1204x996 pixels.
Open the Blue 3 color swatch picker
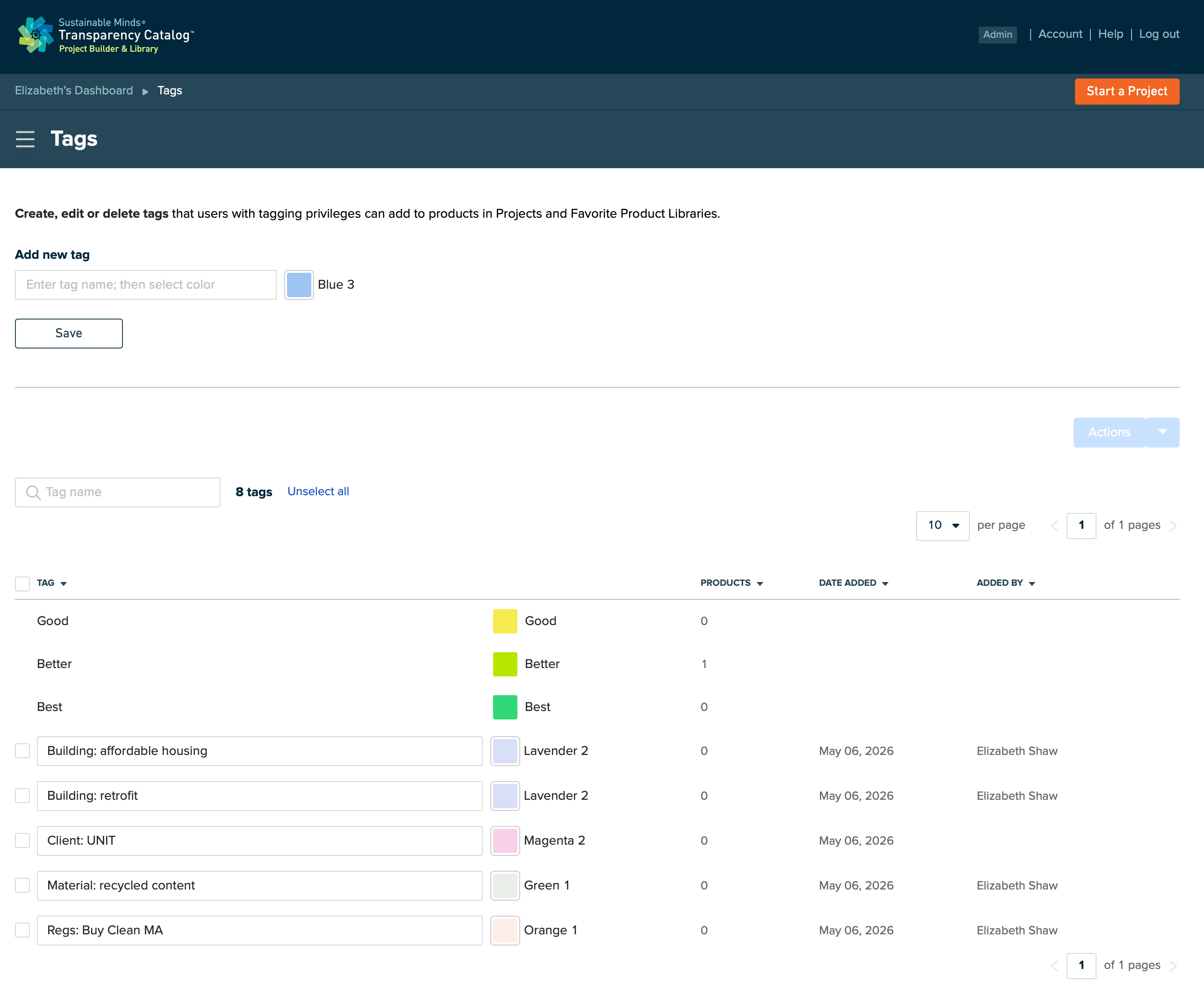(x=299, y=285)
